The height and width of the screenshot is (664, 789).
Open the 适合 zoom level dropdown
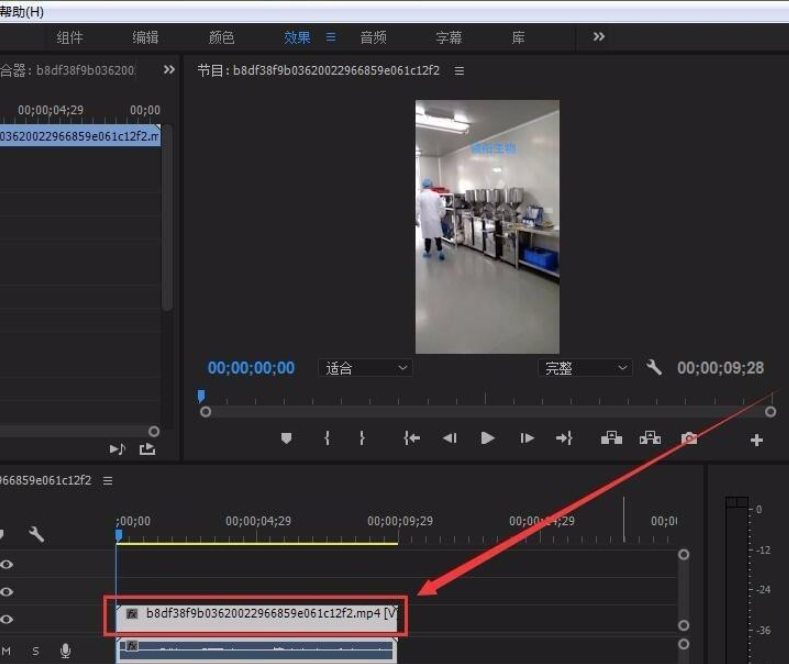click(365, 368)
